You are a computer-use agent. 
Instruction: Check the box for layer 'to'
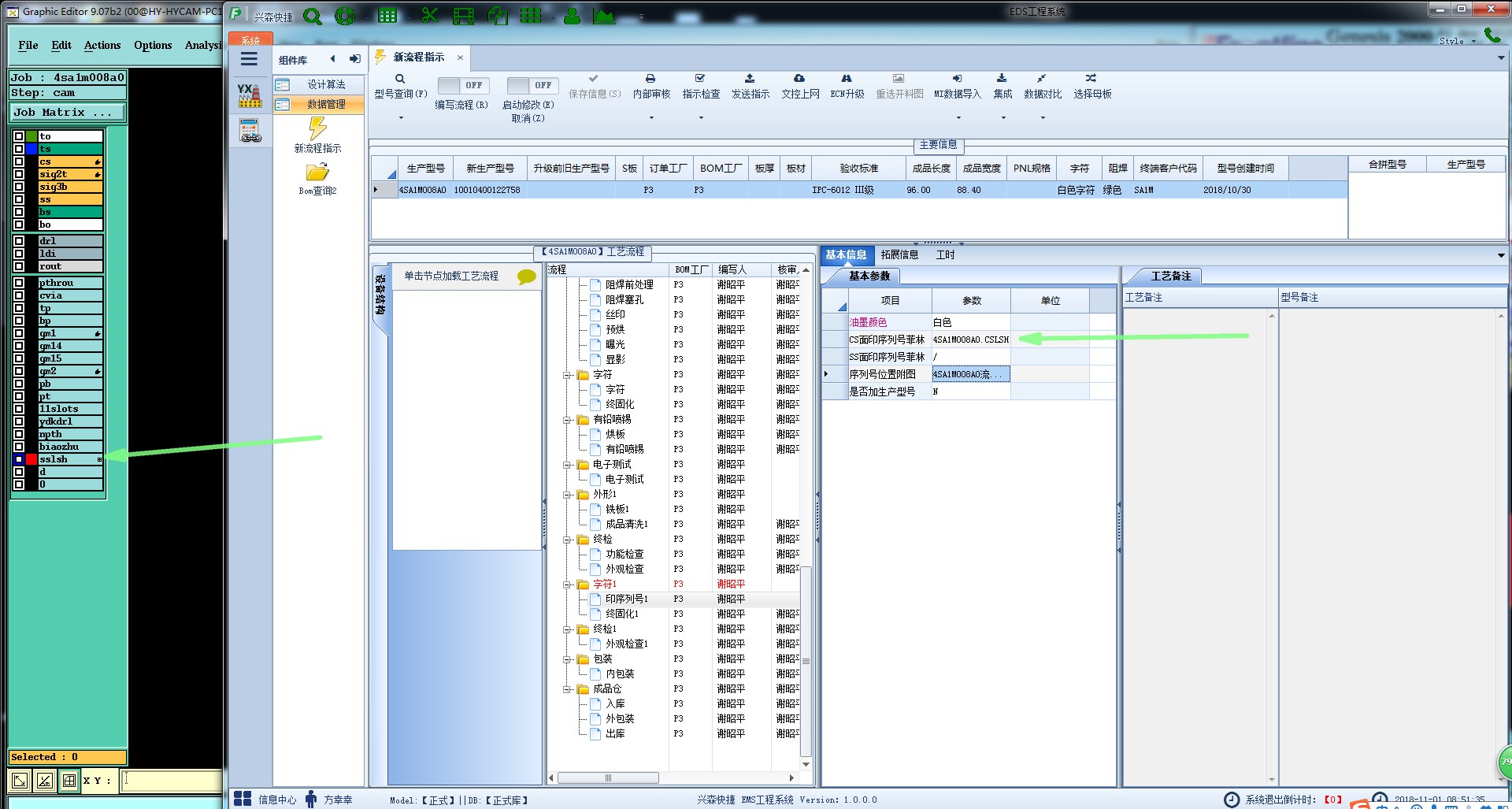(x=19, y=136)
